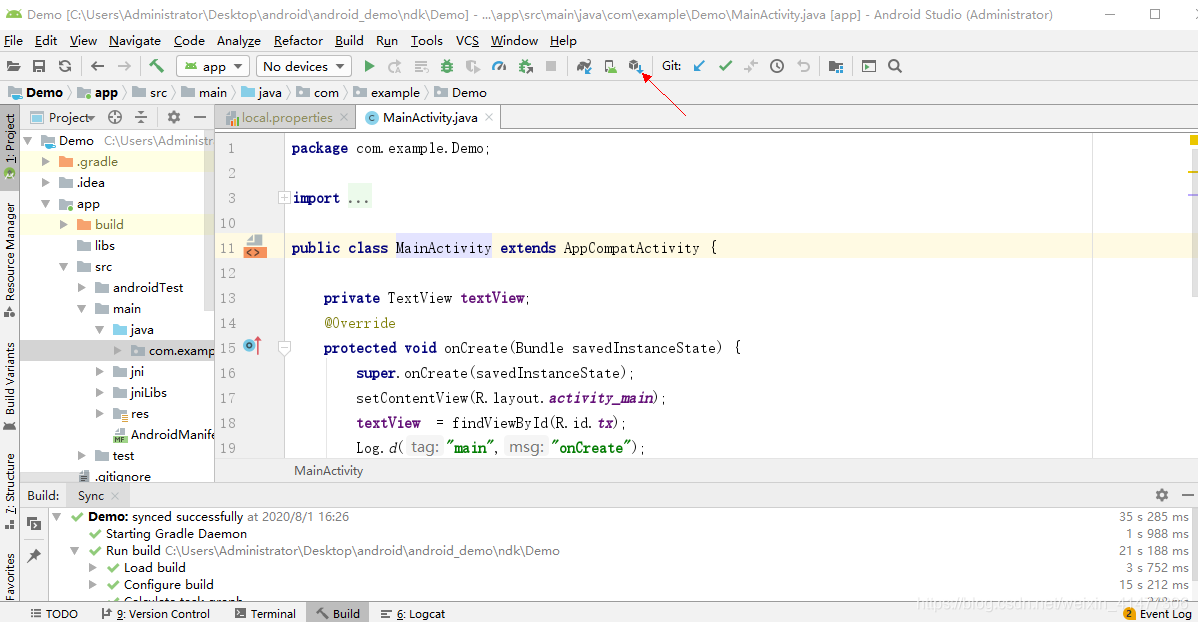The height and width of the screenshot is (622, 1198).
Task: Open the No devices dropdown
Action: pyautogui.click(x=303, y=66)
